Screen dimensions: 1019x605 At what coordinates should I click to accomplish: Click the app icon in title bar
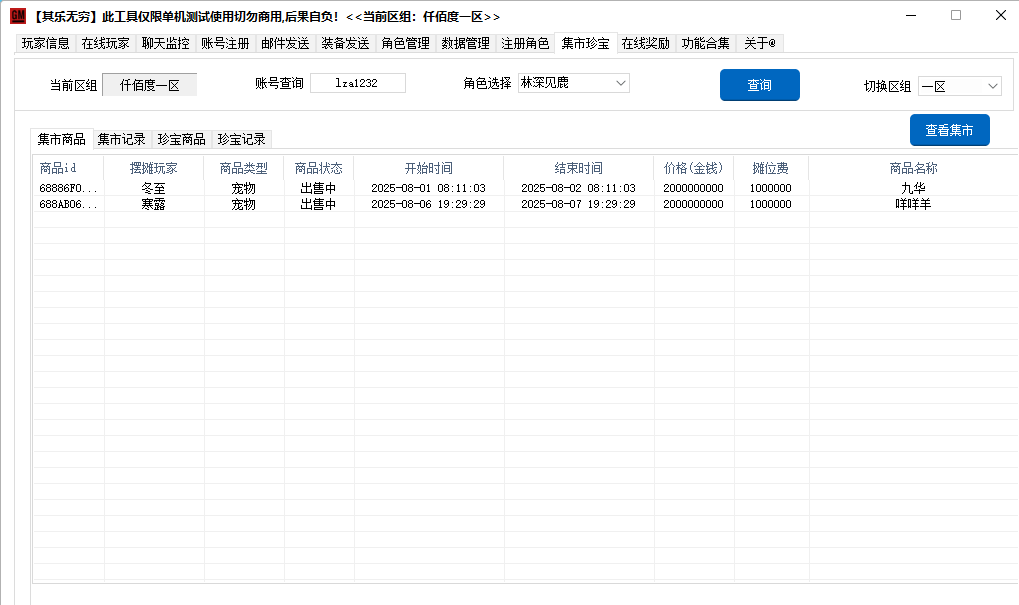(17, 16)
